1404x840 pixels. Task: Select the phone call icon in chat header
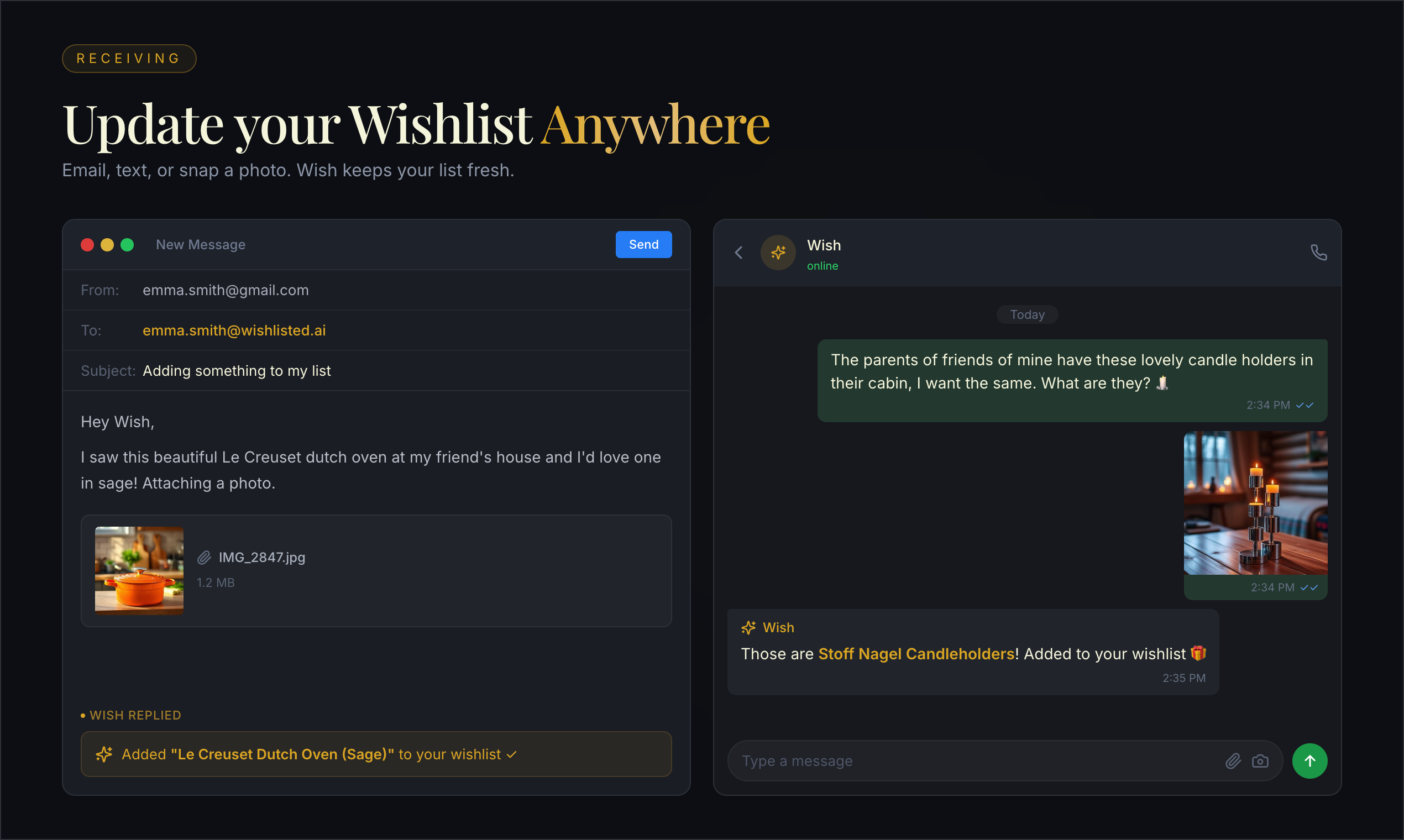coord(1319,253)
